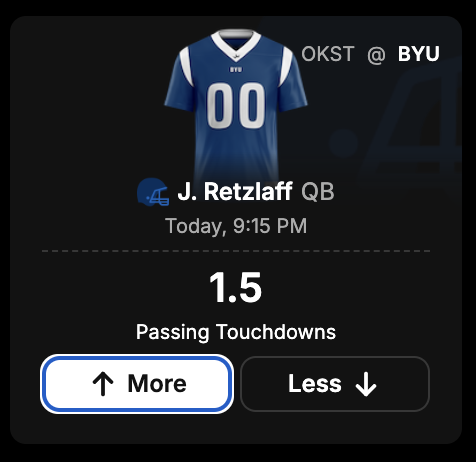Select More for 1.5 passing touchdowns

click(x=137, y=384)
